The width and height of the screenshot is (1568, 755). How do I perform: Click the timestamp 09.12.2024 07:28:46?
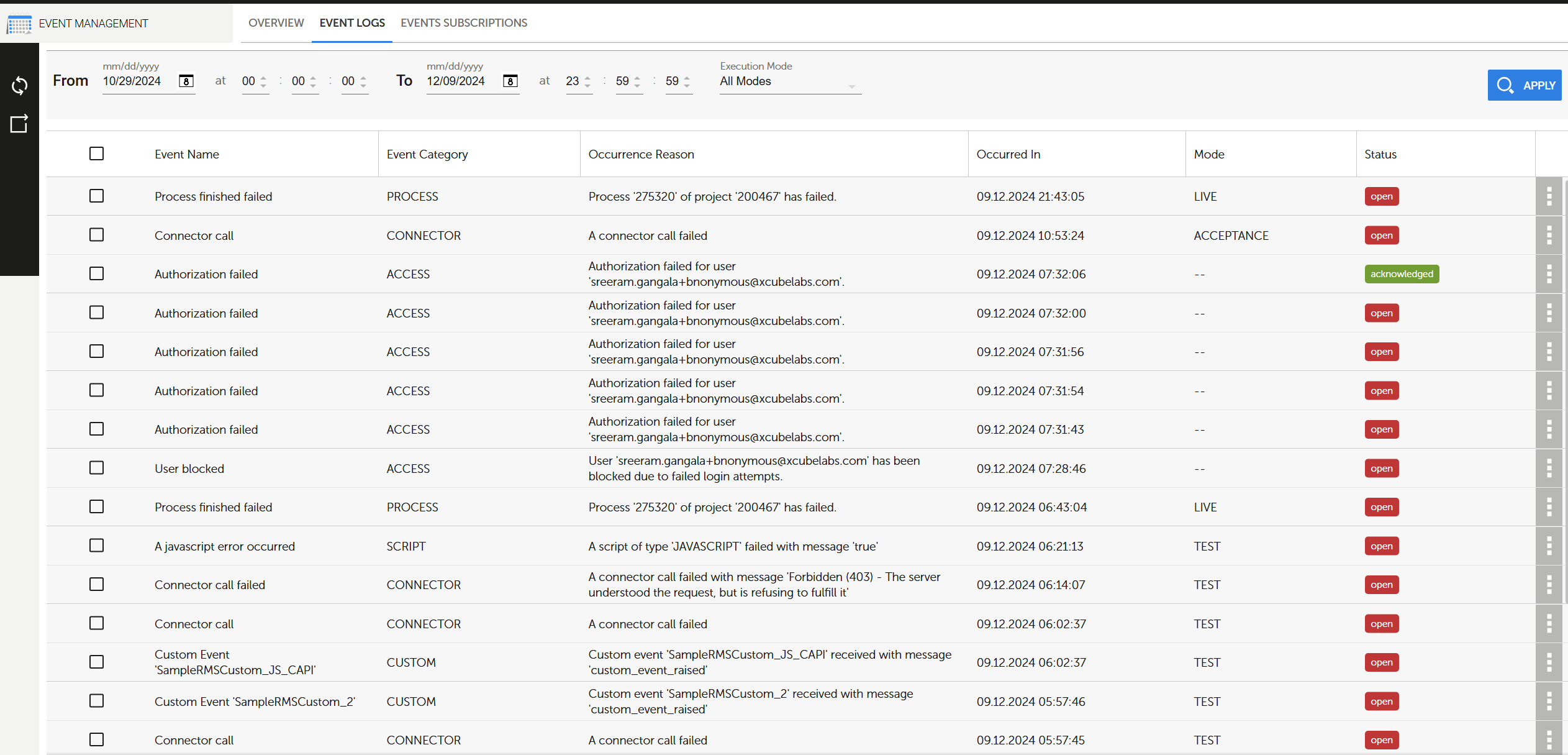click(1031, 469)
